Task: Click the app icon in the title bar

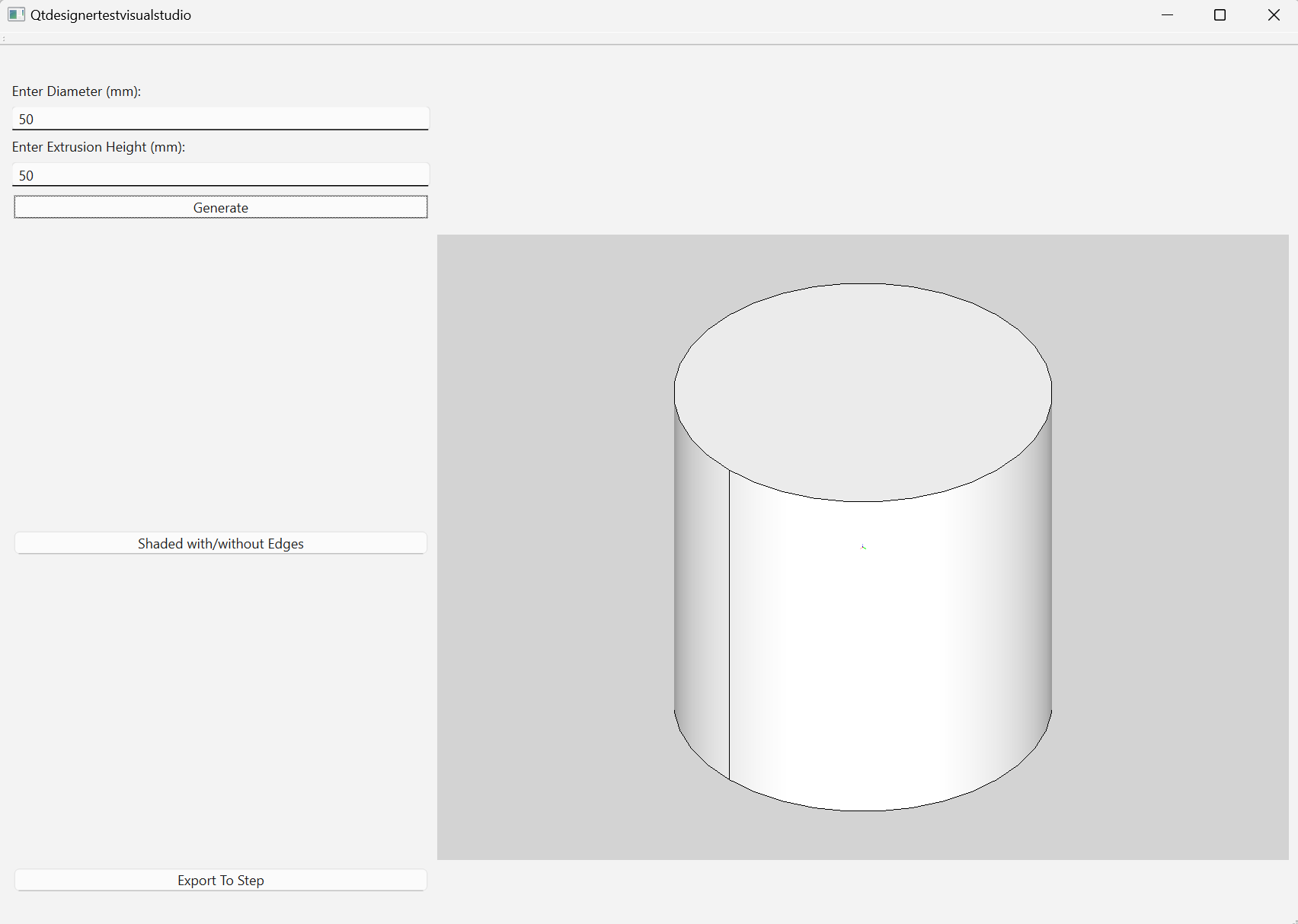Action: (16, 14)
